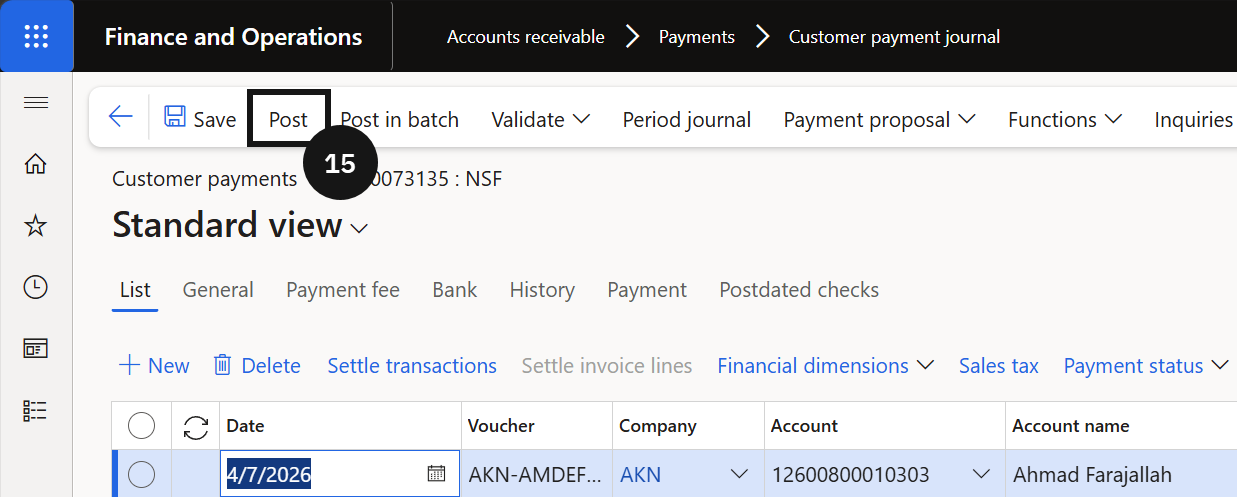Expand the hamburger navigation pane
This screenshot has width=1237, height=497.
(36, 103)
